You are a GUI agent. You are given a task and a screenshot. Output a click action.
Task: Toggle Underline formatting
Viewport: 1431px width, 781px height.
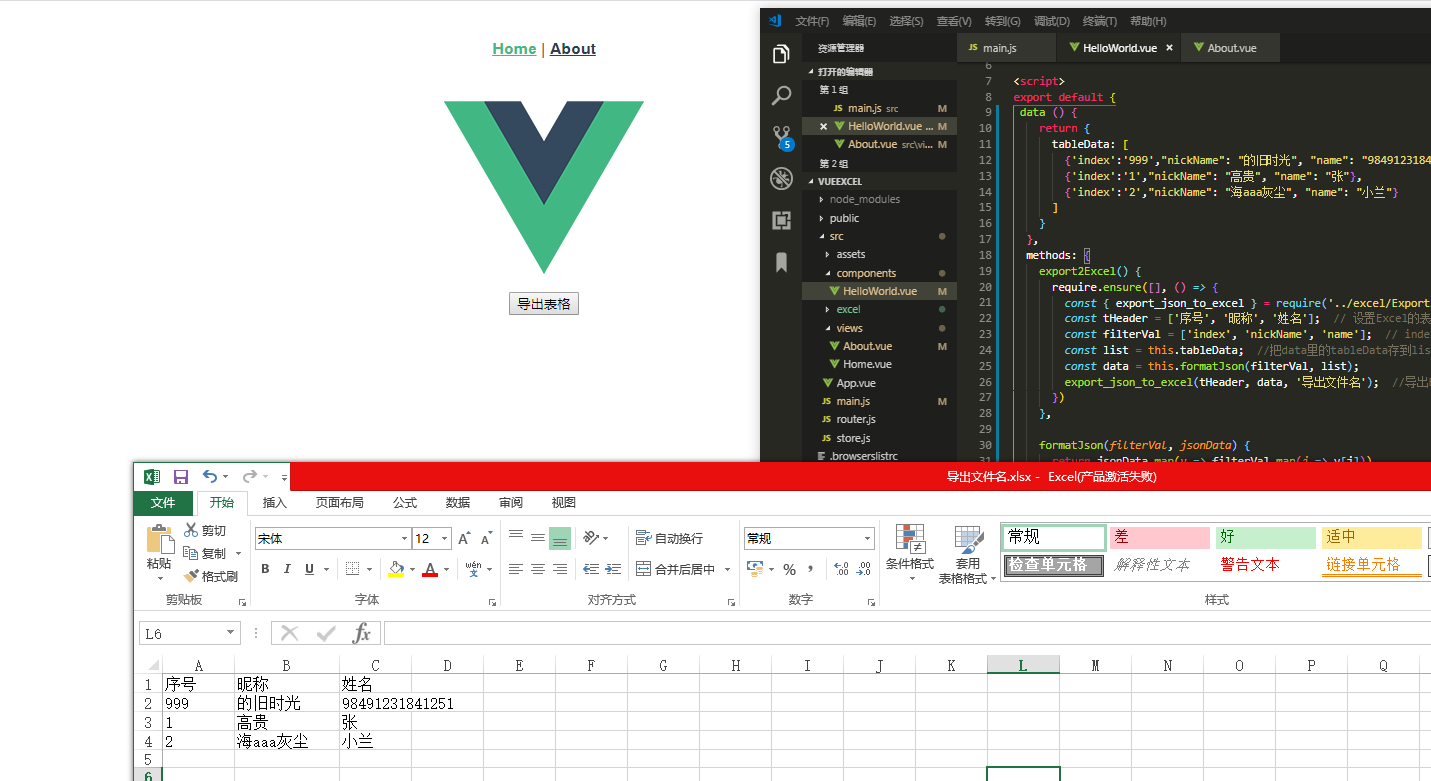coord(309,569)
